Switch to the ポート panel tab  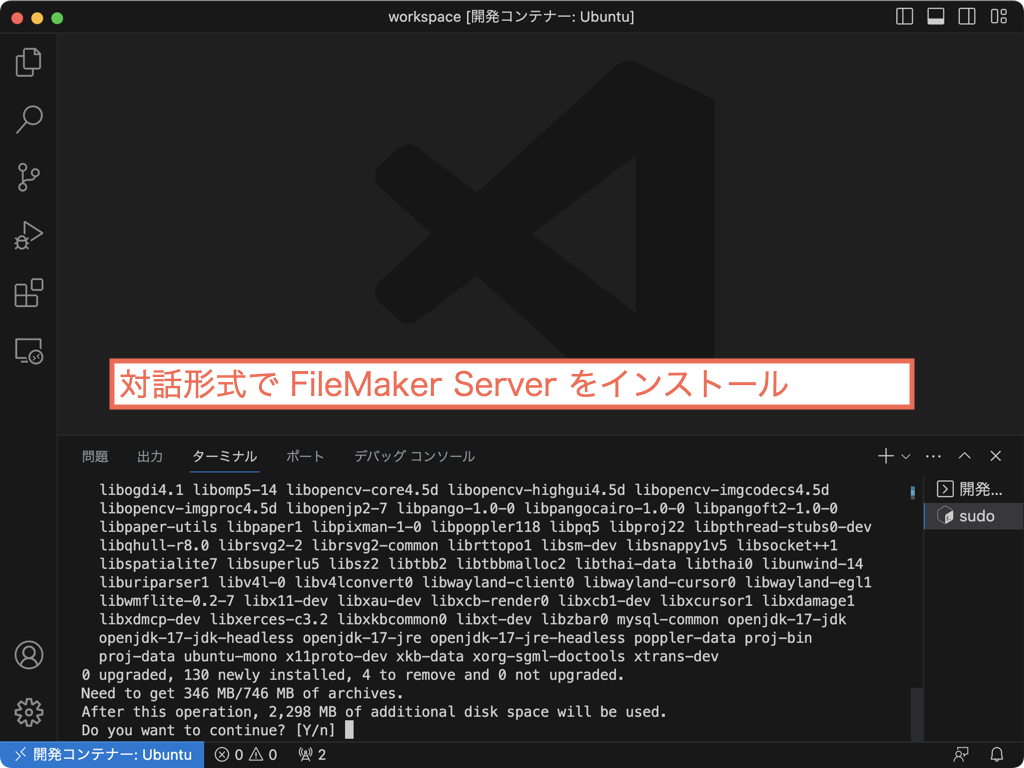pos(305,456)
